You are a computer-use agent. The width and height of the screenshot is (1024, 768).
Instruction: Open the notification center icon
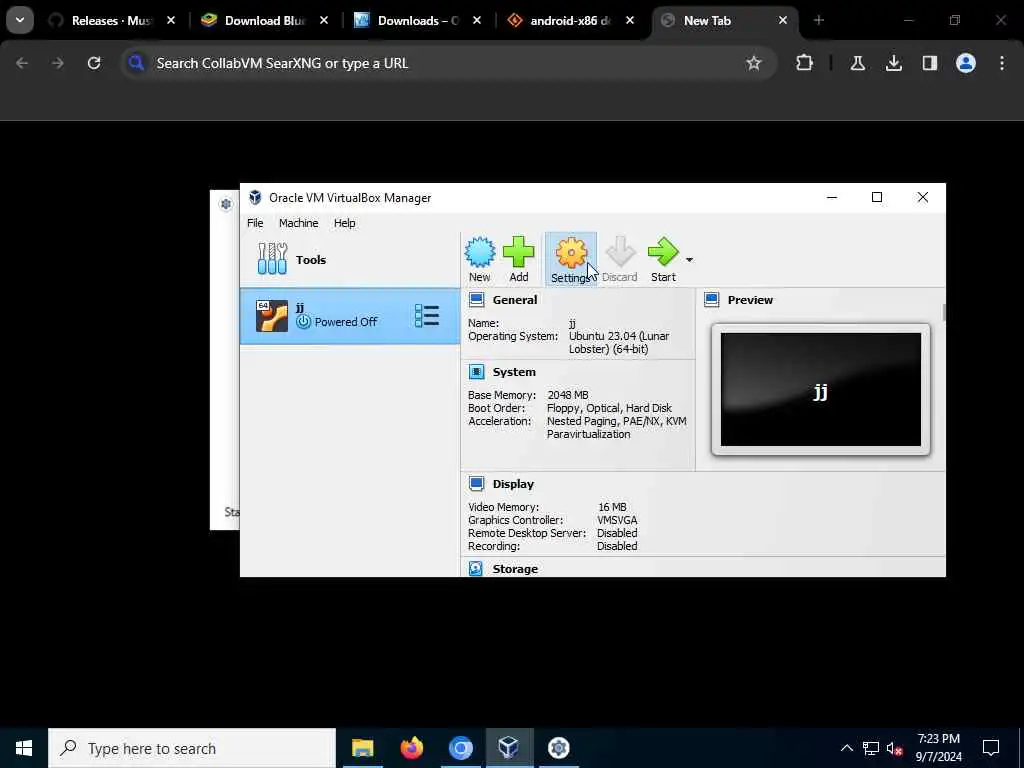click(991, 748)
